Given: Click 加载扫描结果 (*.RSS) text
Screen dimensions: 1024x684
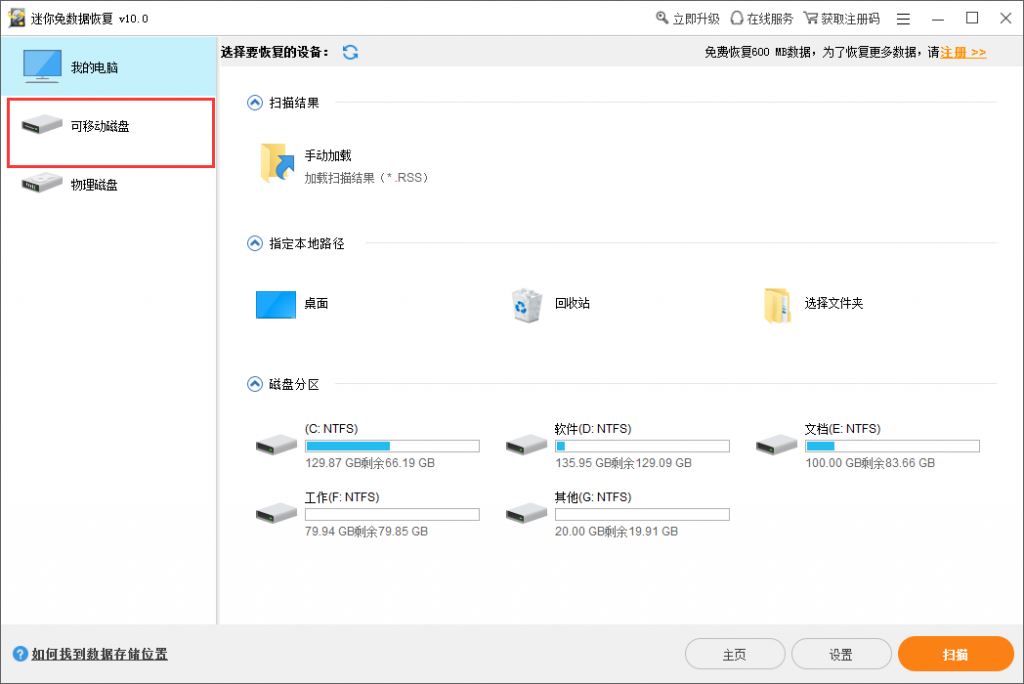Looking at the screenshot, I should [366, 178].
